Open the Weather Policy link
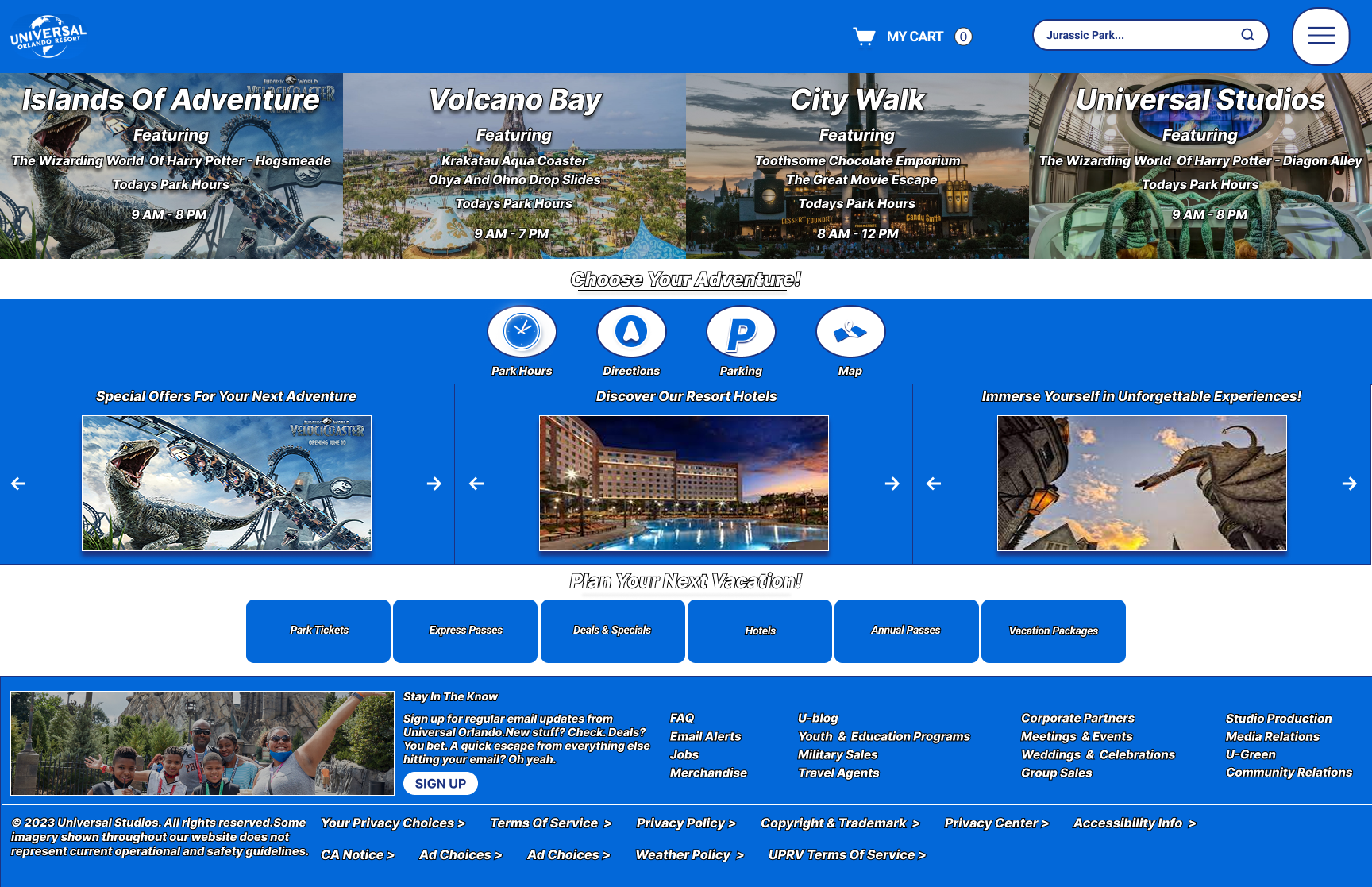 pos(690,855)
